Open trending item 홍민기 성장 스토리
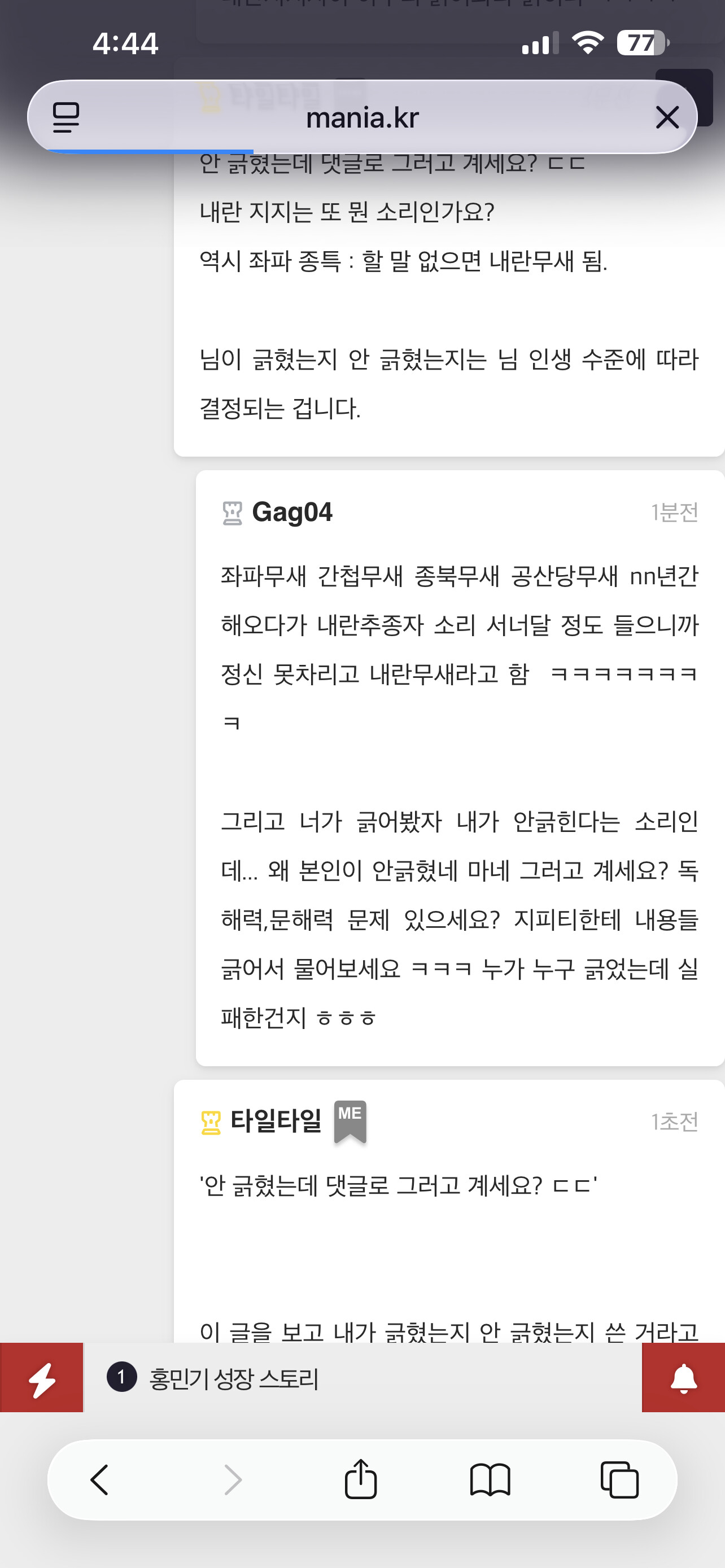 click(234, 1378)
